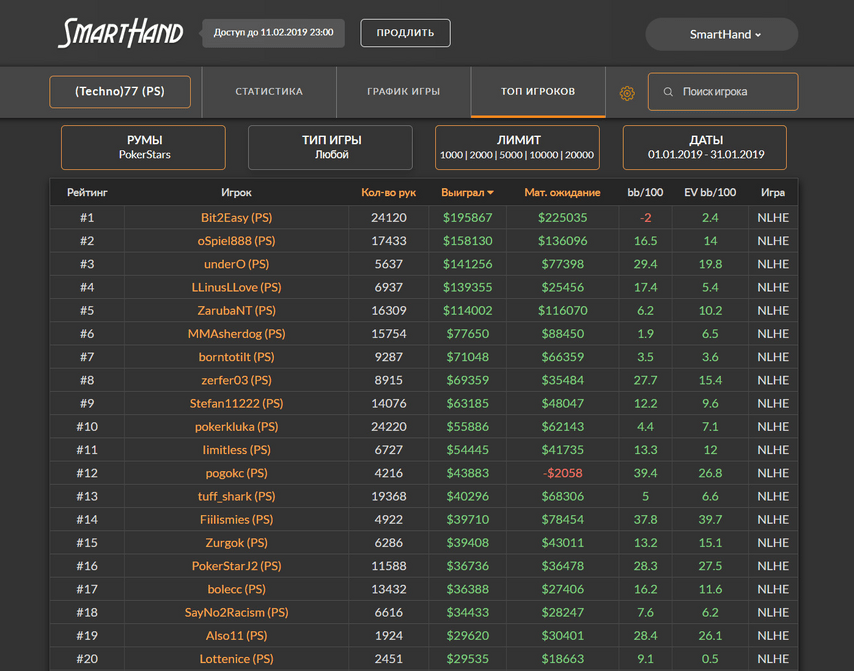The height and width of the screenshot is (671, 854).
Task: Click the search magnifier icon
Action: pos(668,92)
